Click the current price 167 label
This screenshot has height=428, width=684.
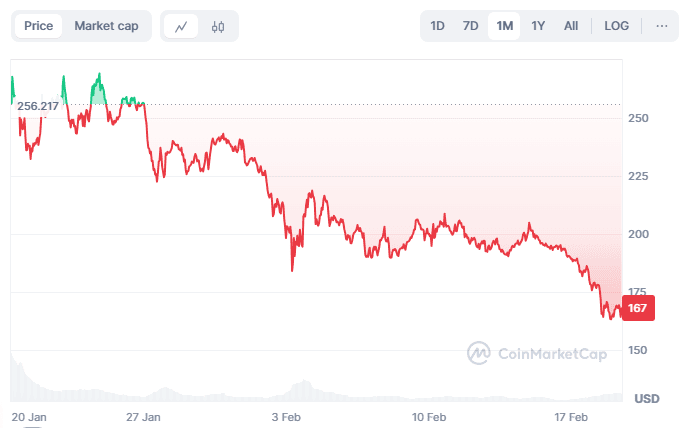pyautogui.click(x=638, y=309)
